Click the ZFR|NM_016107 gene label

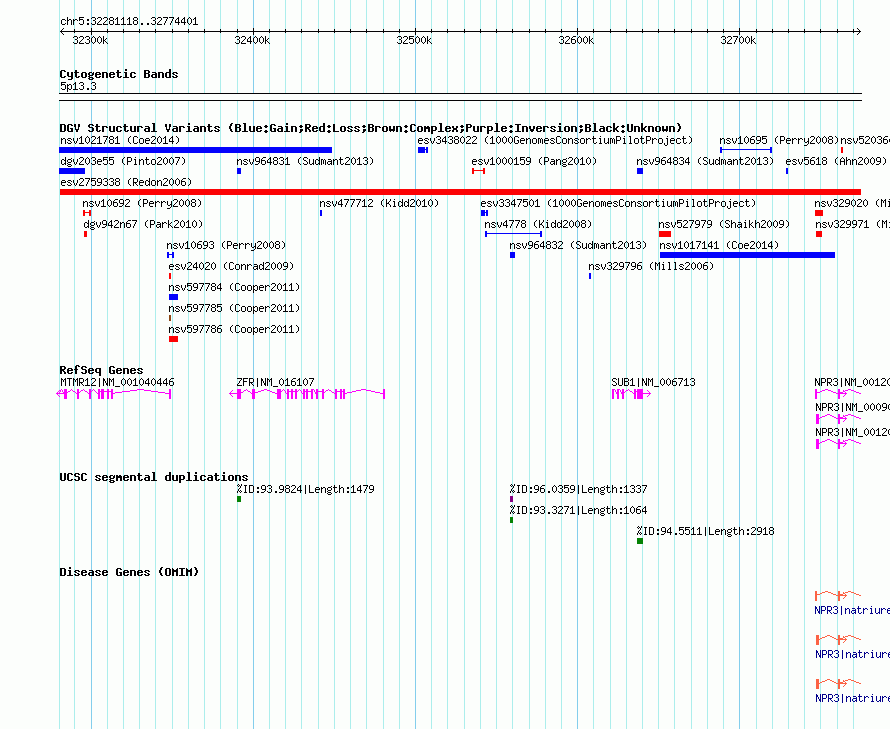(275, 382)
